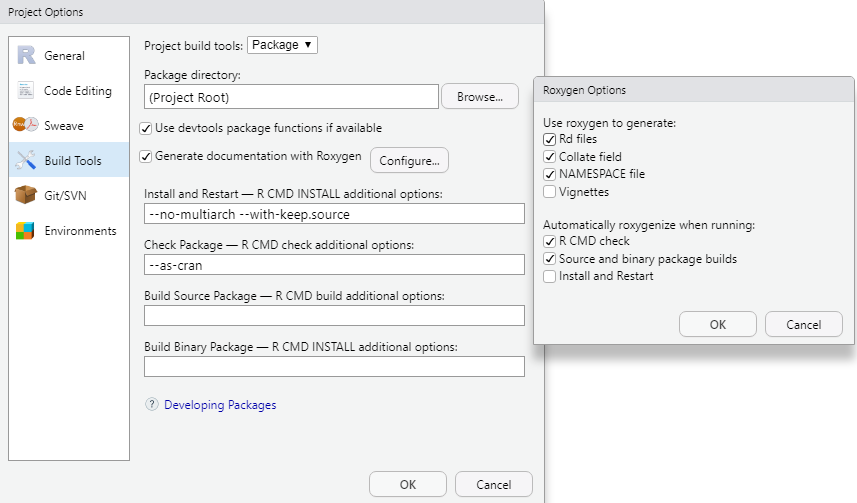
Task: Click the help question mark icon
Action: 151,405
